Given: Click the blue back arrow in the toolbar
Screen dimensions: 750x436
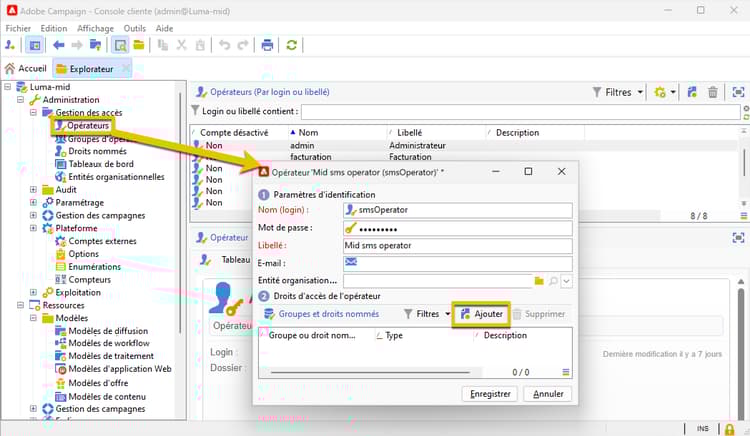Looking at the screenshot, I should [58, 45].
